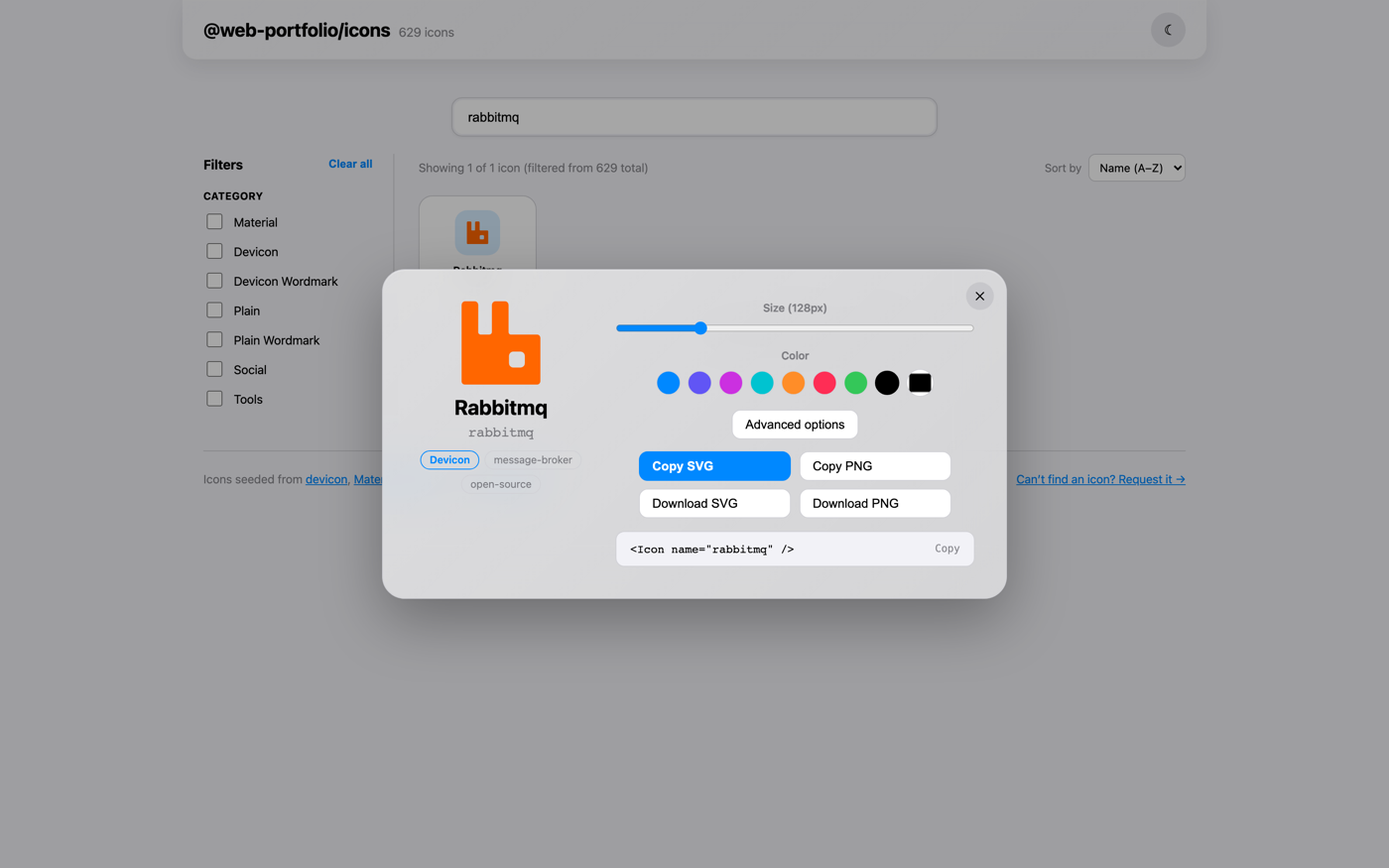The height and width of the screenshot is (868, 1389).
Task: Pick the indigo color swatch
Action: click(x=699, y=383)
